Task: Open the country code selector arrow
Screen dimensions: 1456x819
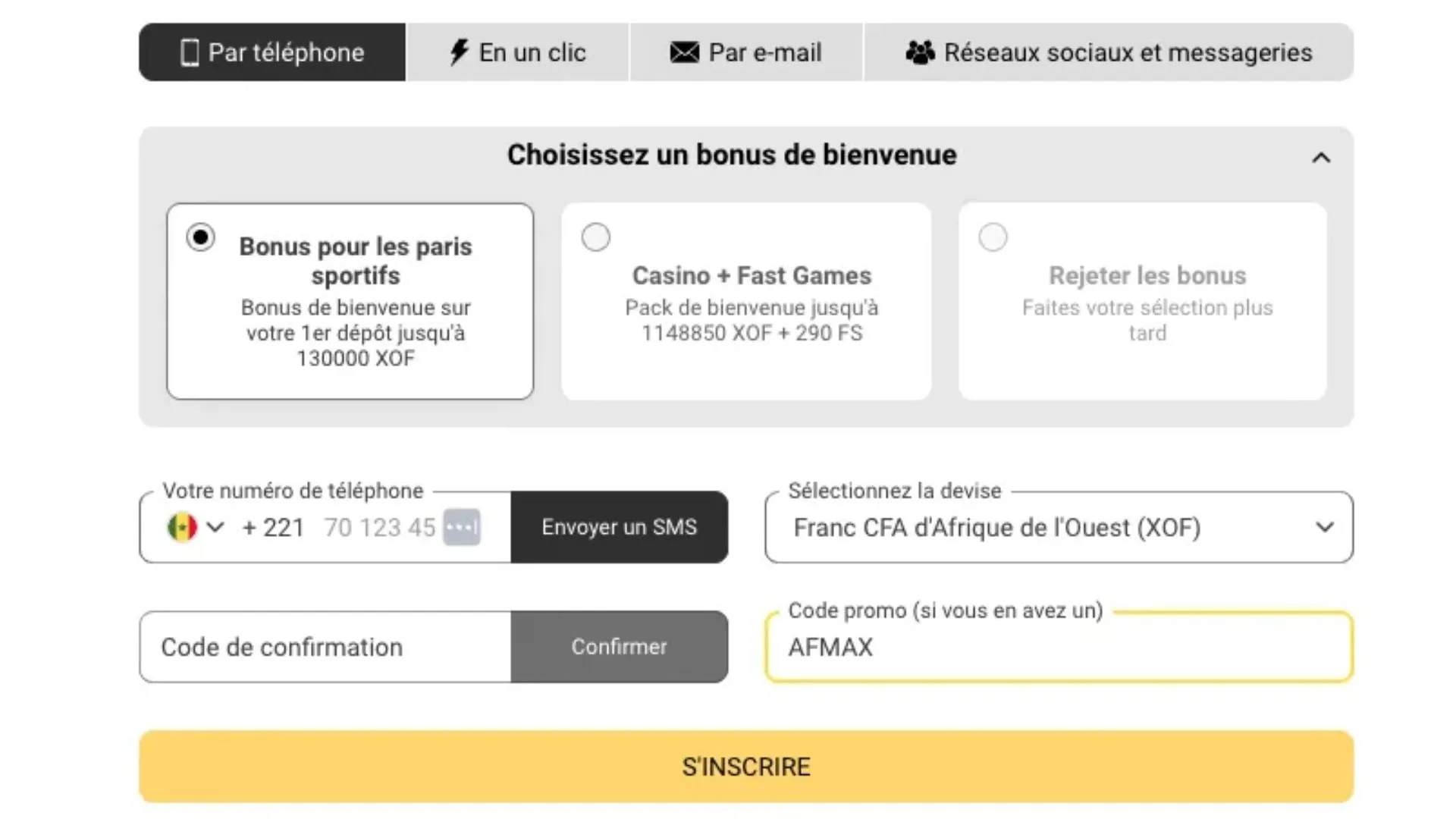Action: pyautogui.click(x=217, y=527)
